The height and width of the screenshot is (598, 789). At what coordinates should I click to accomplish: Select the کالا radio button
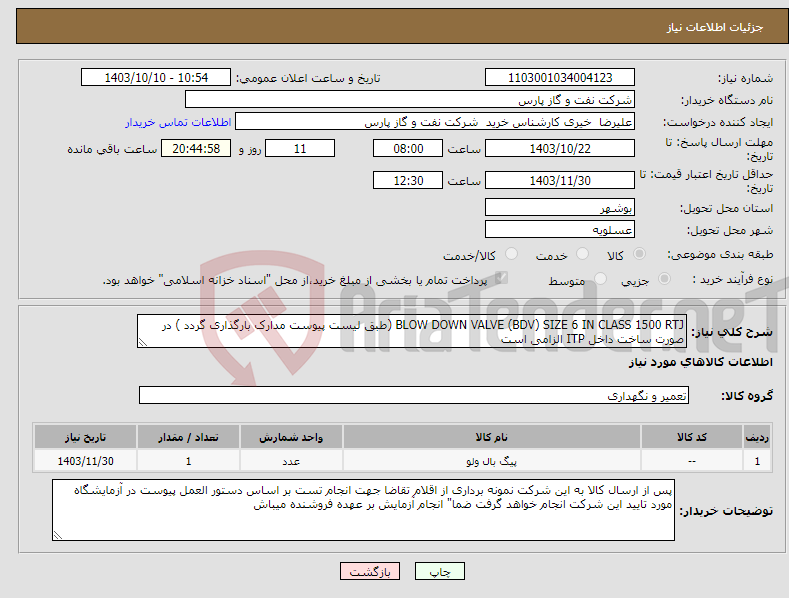pyautogui.click(x=640, y=254)
